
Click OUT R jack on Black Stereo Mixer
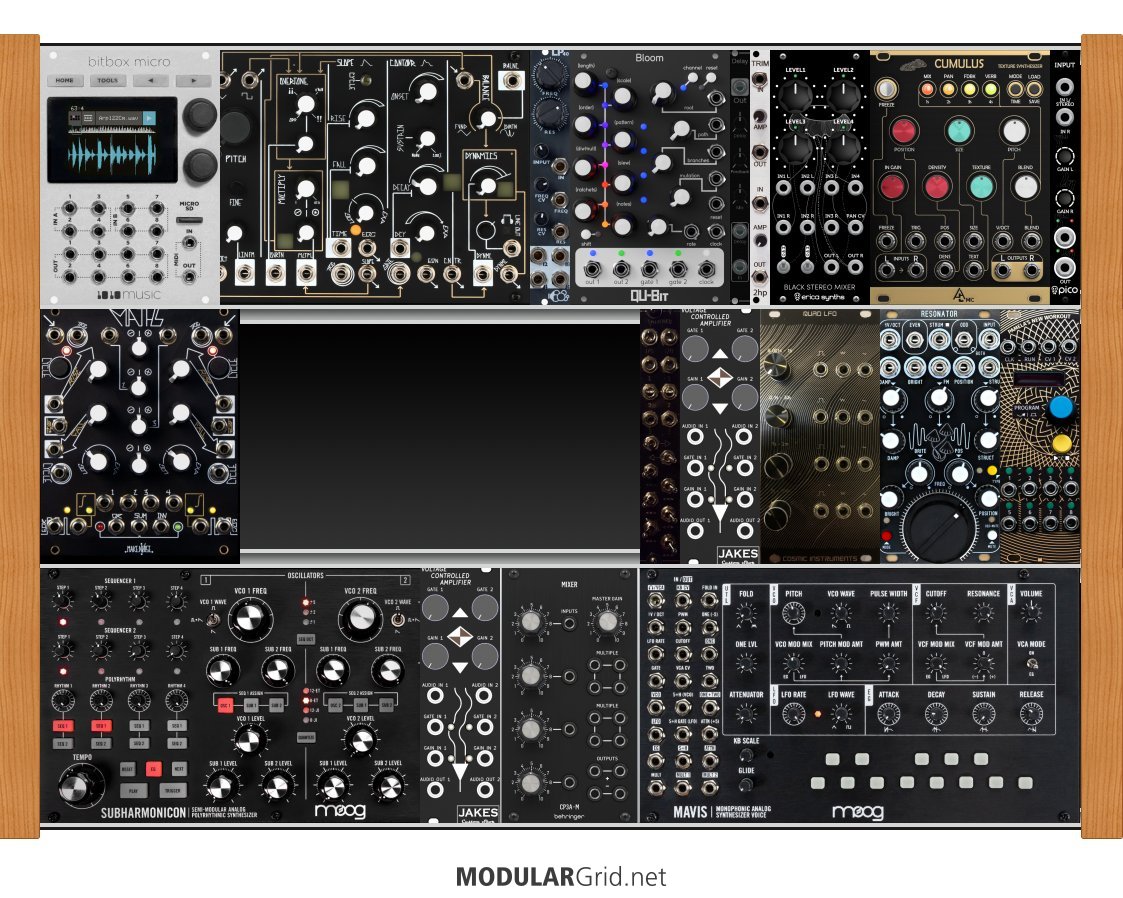pos(854,267)
